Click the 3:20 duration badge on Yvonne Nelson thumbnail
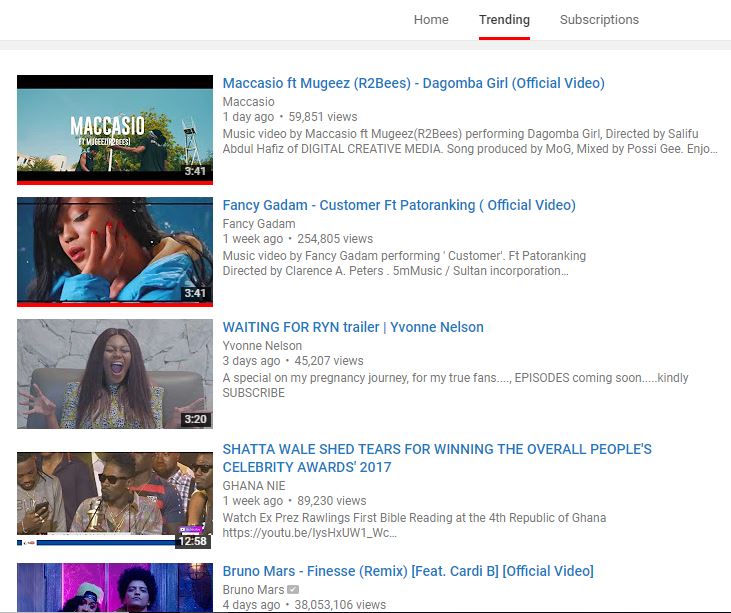731x613 pixels. pos(195,419)
